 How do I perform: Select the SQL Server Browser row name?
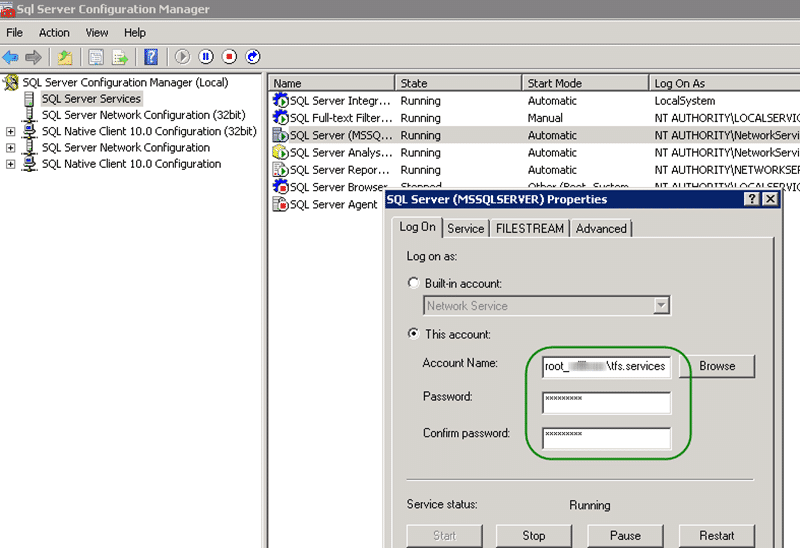(338, 187)
